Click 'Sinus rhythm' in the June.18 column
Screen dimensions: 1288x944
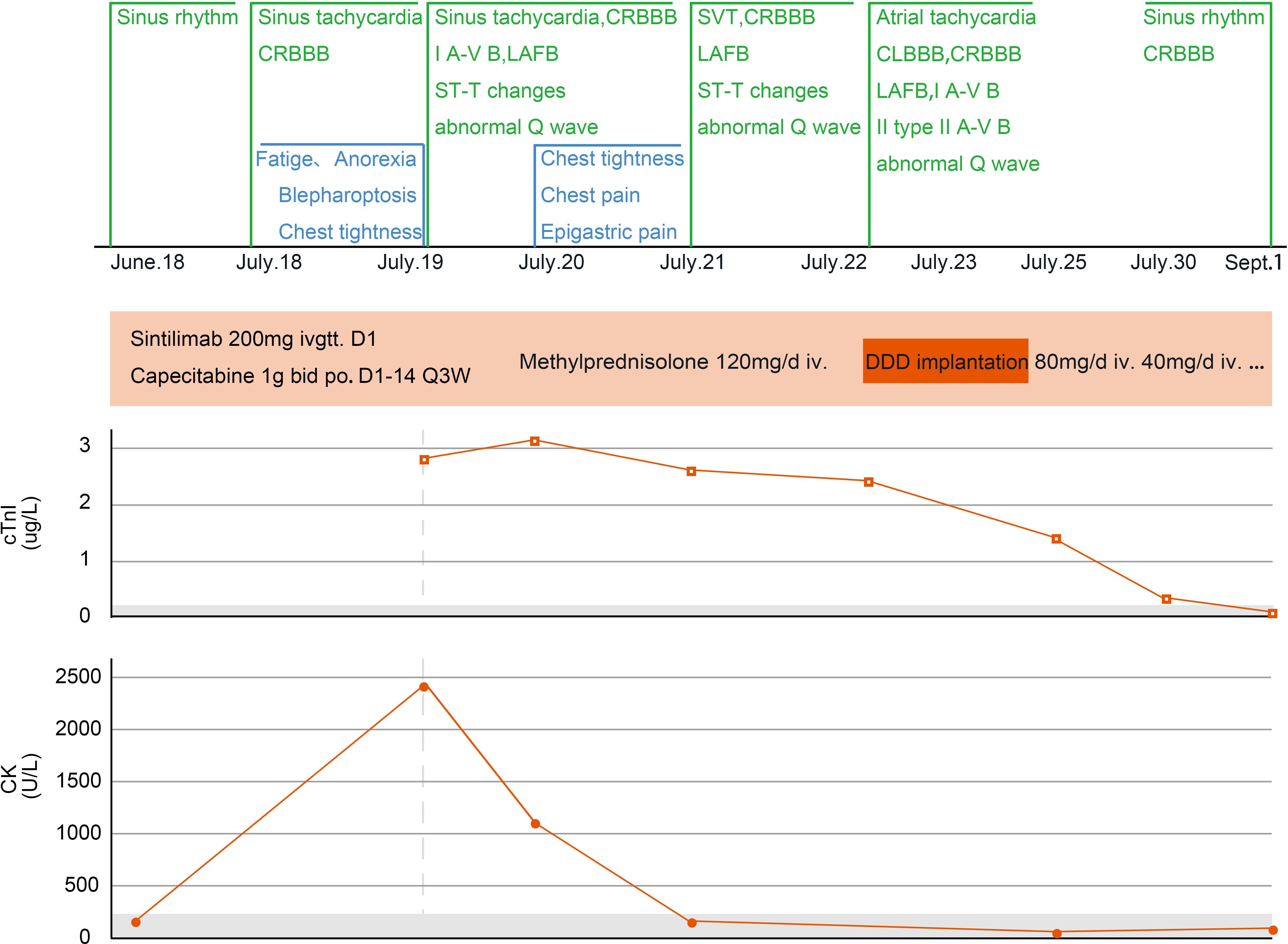pos(177,17)
